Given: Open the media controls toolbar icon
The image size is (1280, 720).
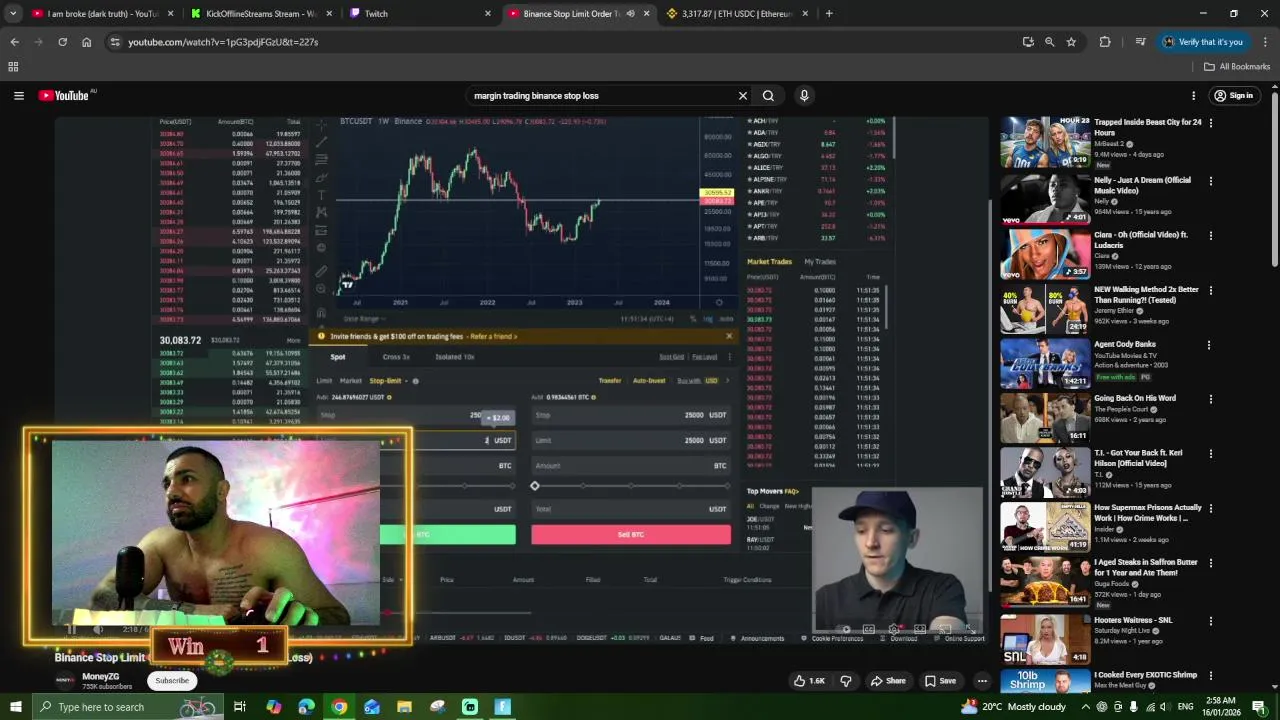Looking at the screenshot, I should [1140, 42].
